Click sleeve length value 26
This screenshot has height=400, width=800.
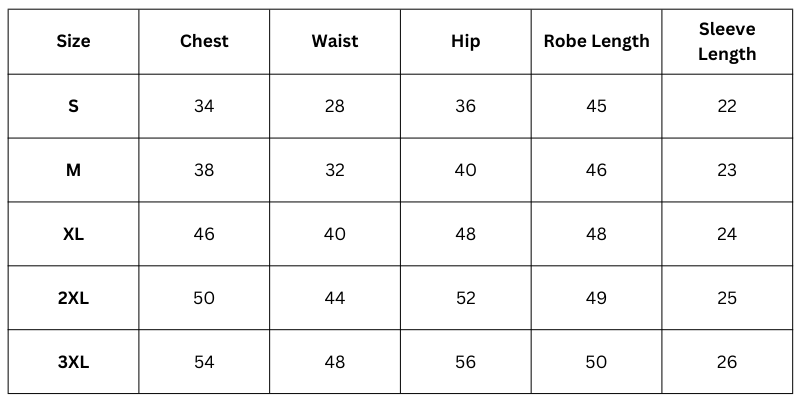pyautogui.click(x=727, y=362)
